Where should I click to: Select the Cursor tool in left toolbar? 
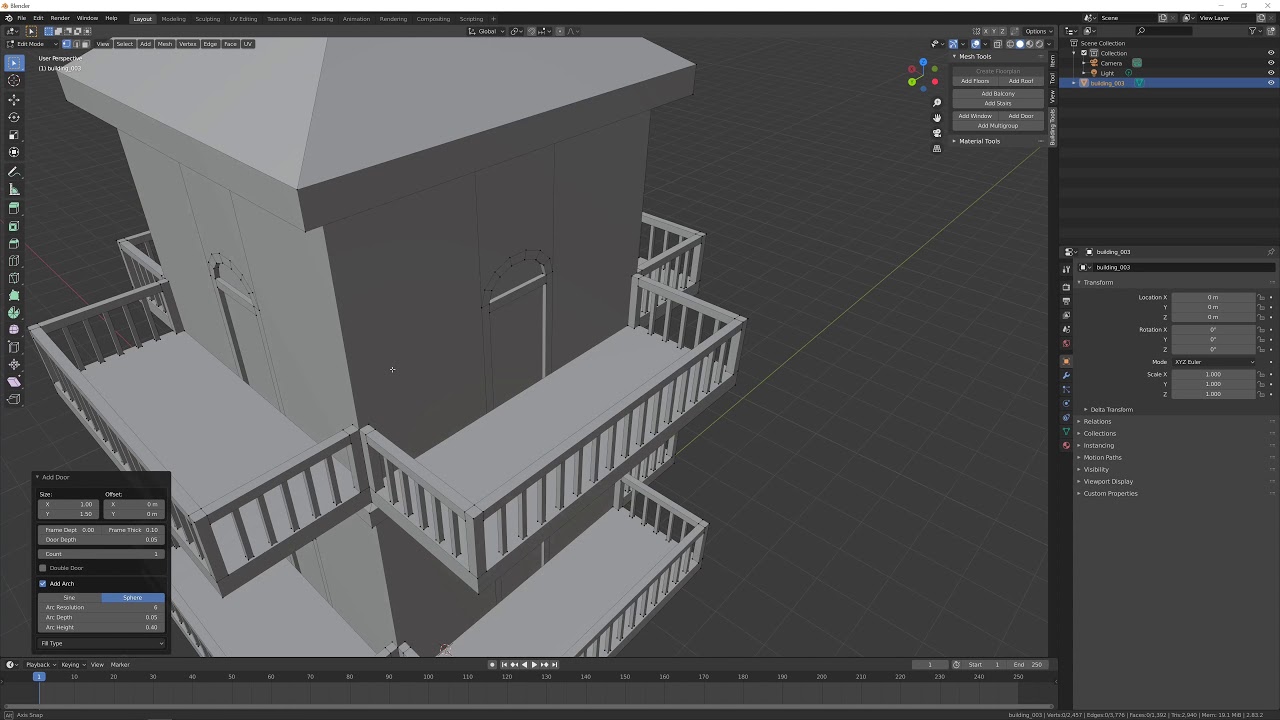(14, 80)
